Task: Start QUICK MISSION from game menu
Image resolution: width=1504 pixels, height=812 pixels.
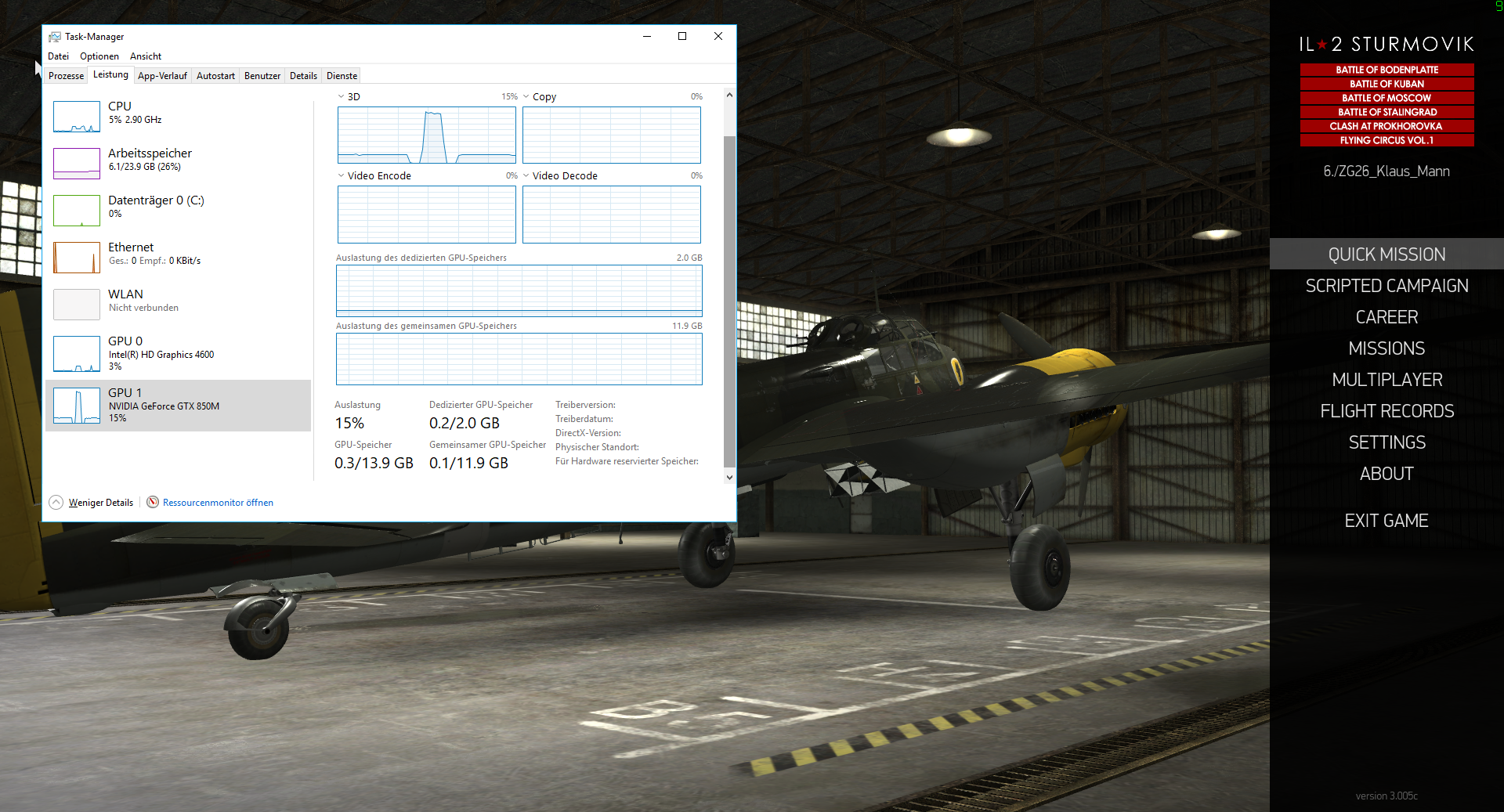Action: (1386, 254)
